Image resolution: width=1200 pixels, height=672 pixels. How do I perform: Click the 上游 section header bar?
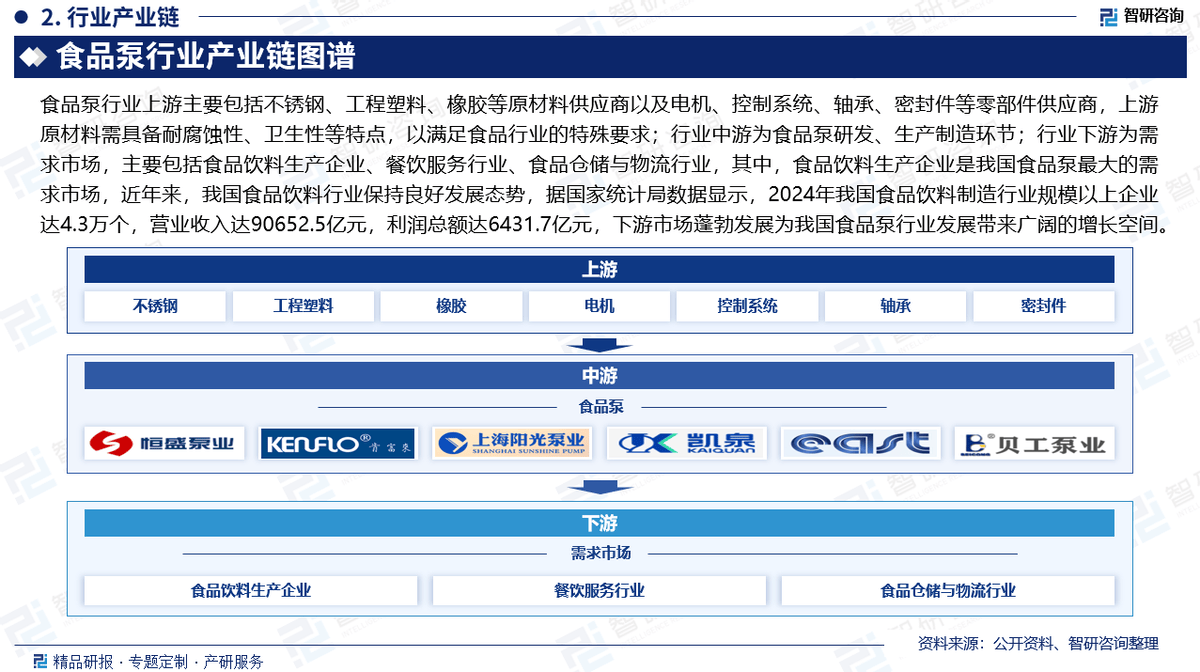point(599,269)
